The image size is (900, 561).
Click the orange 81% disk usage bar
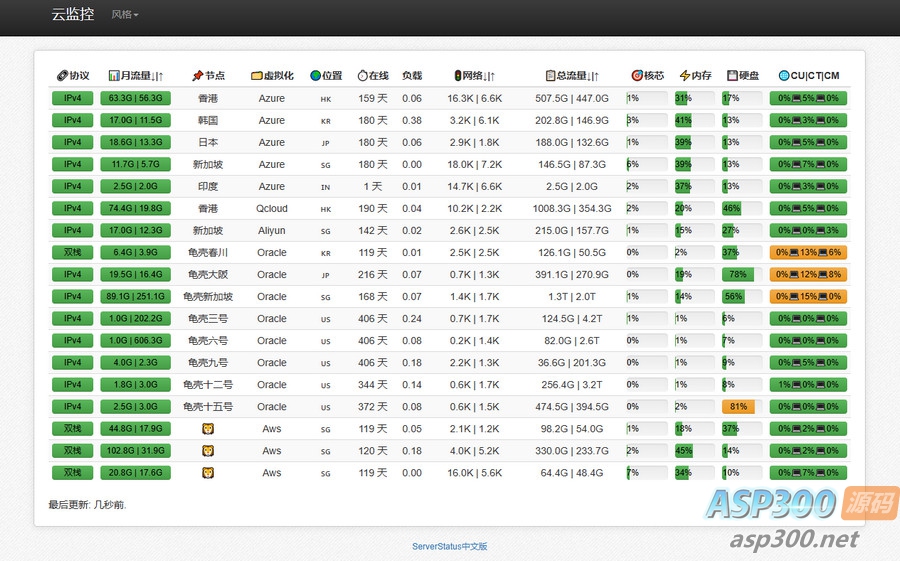pos(739,407)
